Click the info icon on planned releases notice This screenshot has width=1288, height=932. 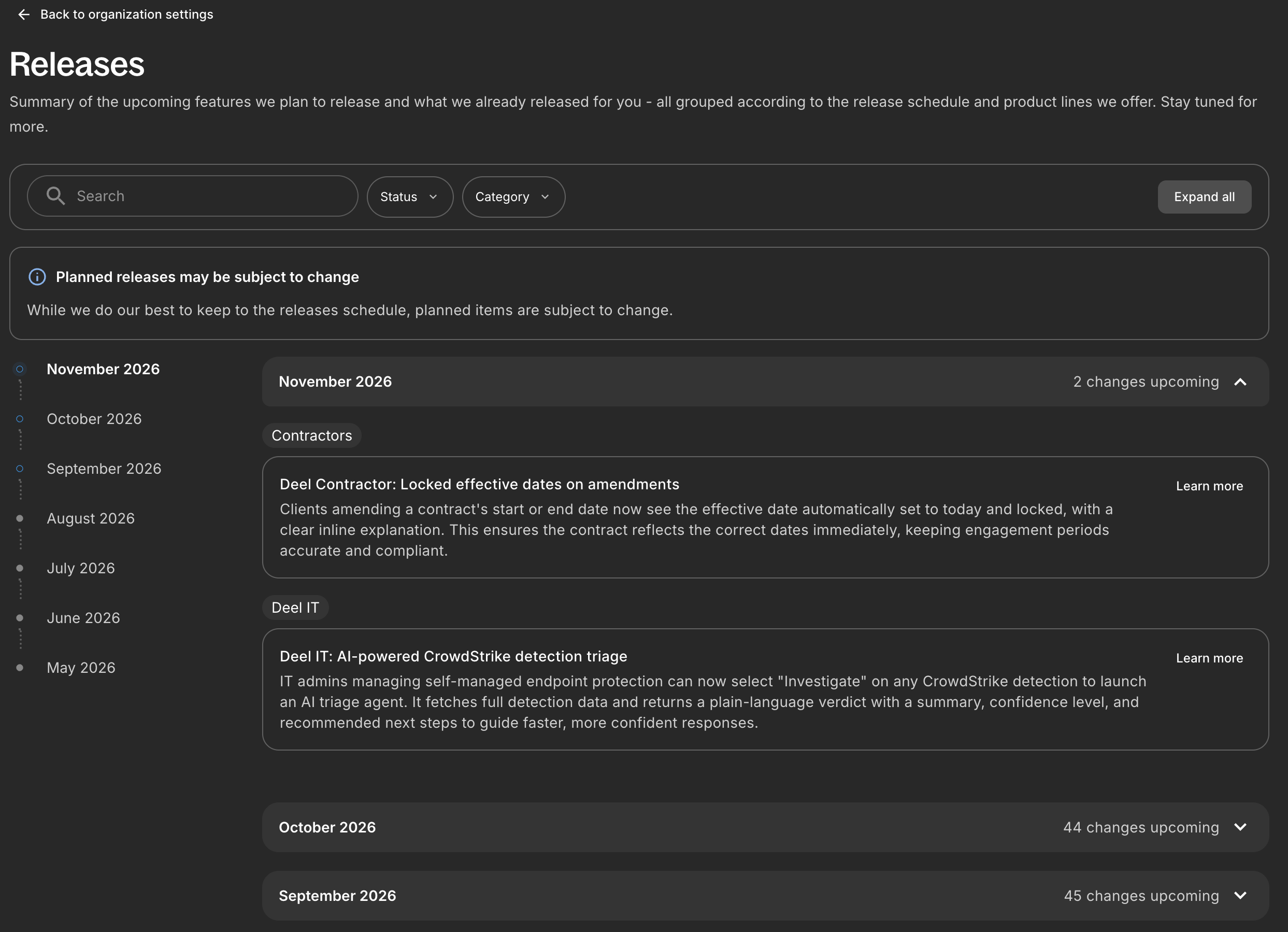point(37,277)
